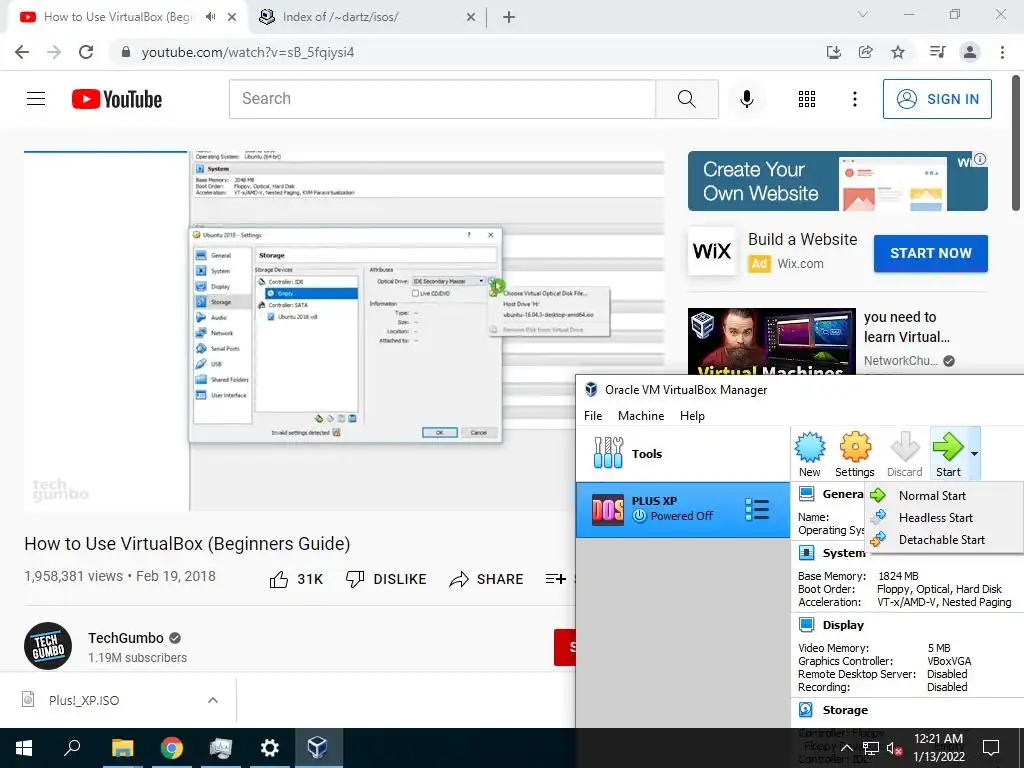Screen dimensions: 1024x768
Task: Open VirtualBox Settings gear icon
Action: click(855, 455)
